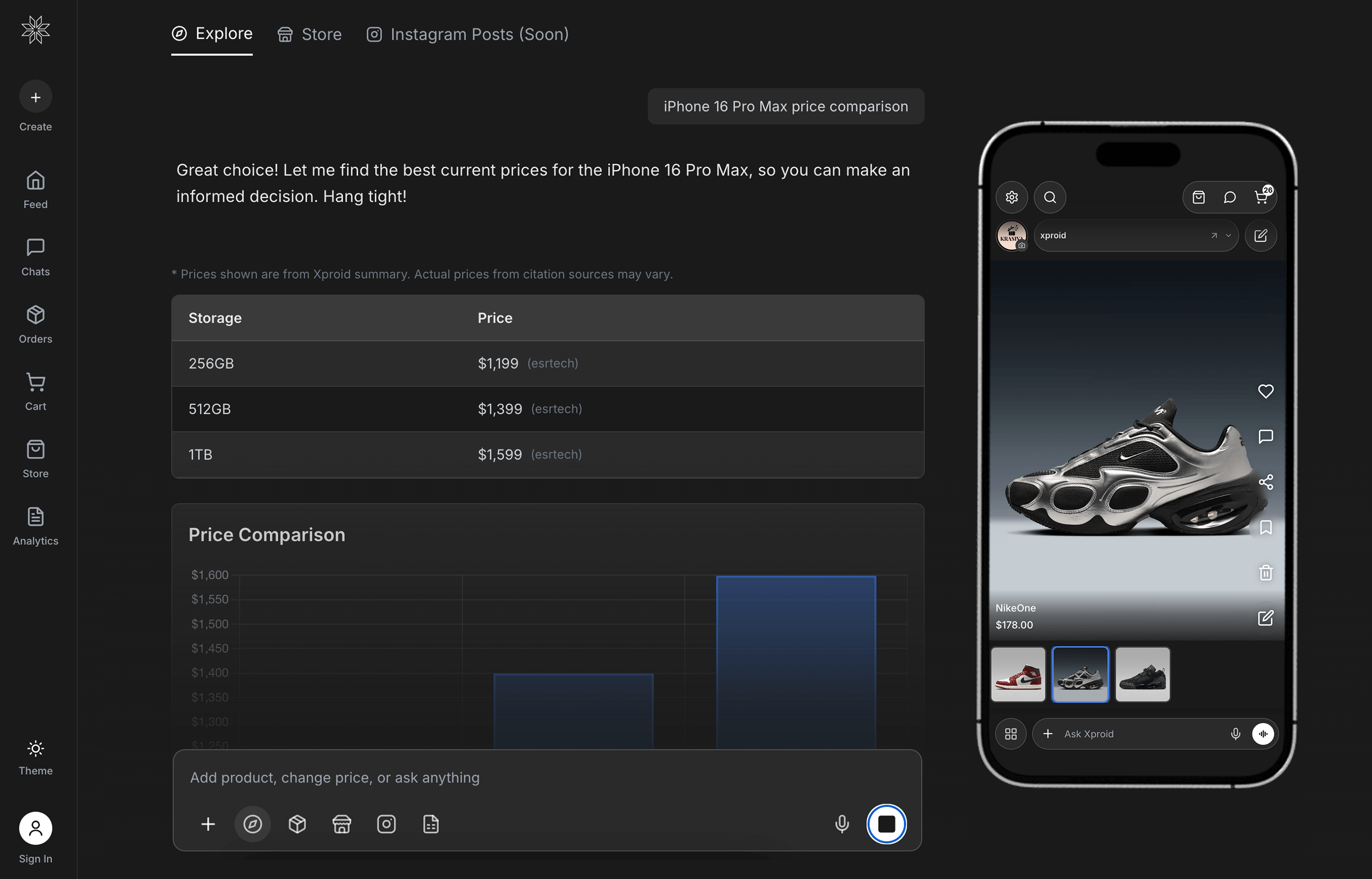The height and width of the screenshot is (879, 1372).
Task: Expand the xproid dropdown chevron
Action: (x=1228, y=235)
